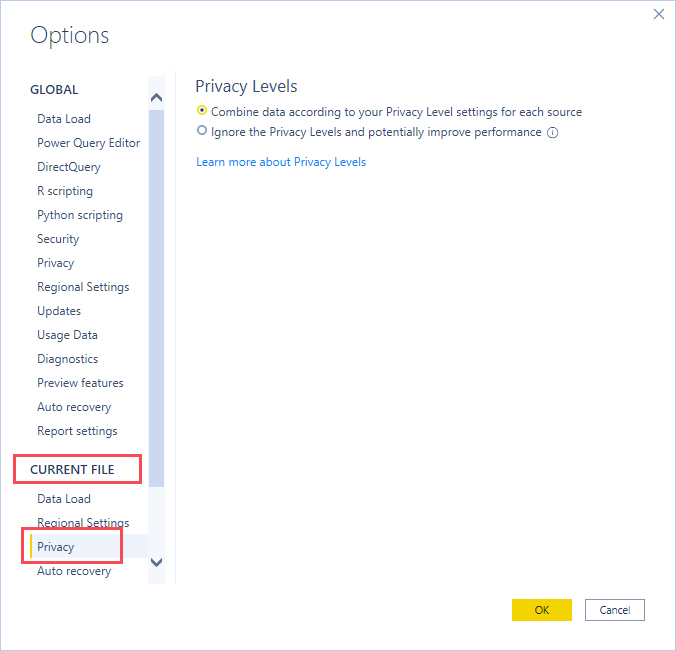Open R scripting options
Screen dimensions: 676x651
[x=65, y=191]
